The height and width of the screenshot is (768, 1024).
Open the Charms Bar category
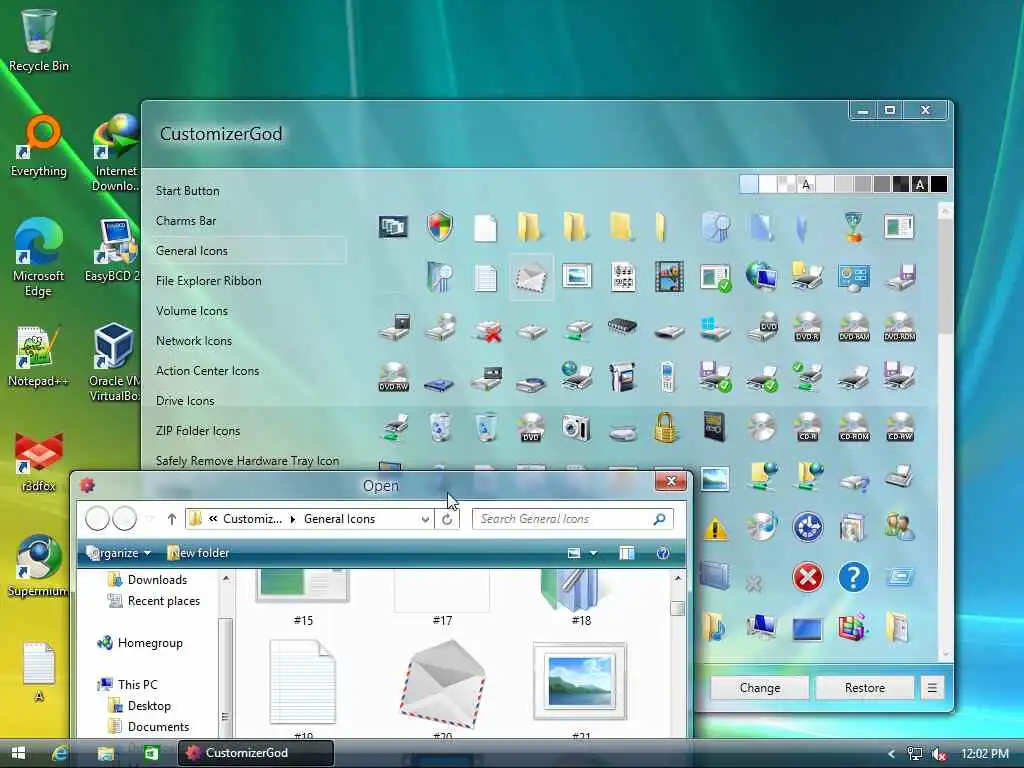click(185, 221)
